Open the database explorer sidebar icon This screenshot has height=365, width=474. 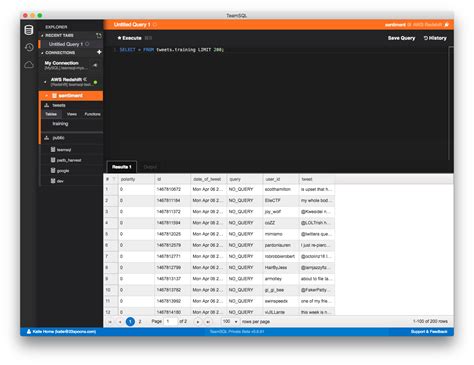pyautogui.click(x=29, y=30)
